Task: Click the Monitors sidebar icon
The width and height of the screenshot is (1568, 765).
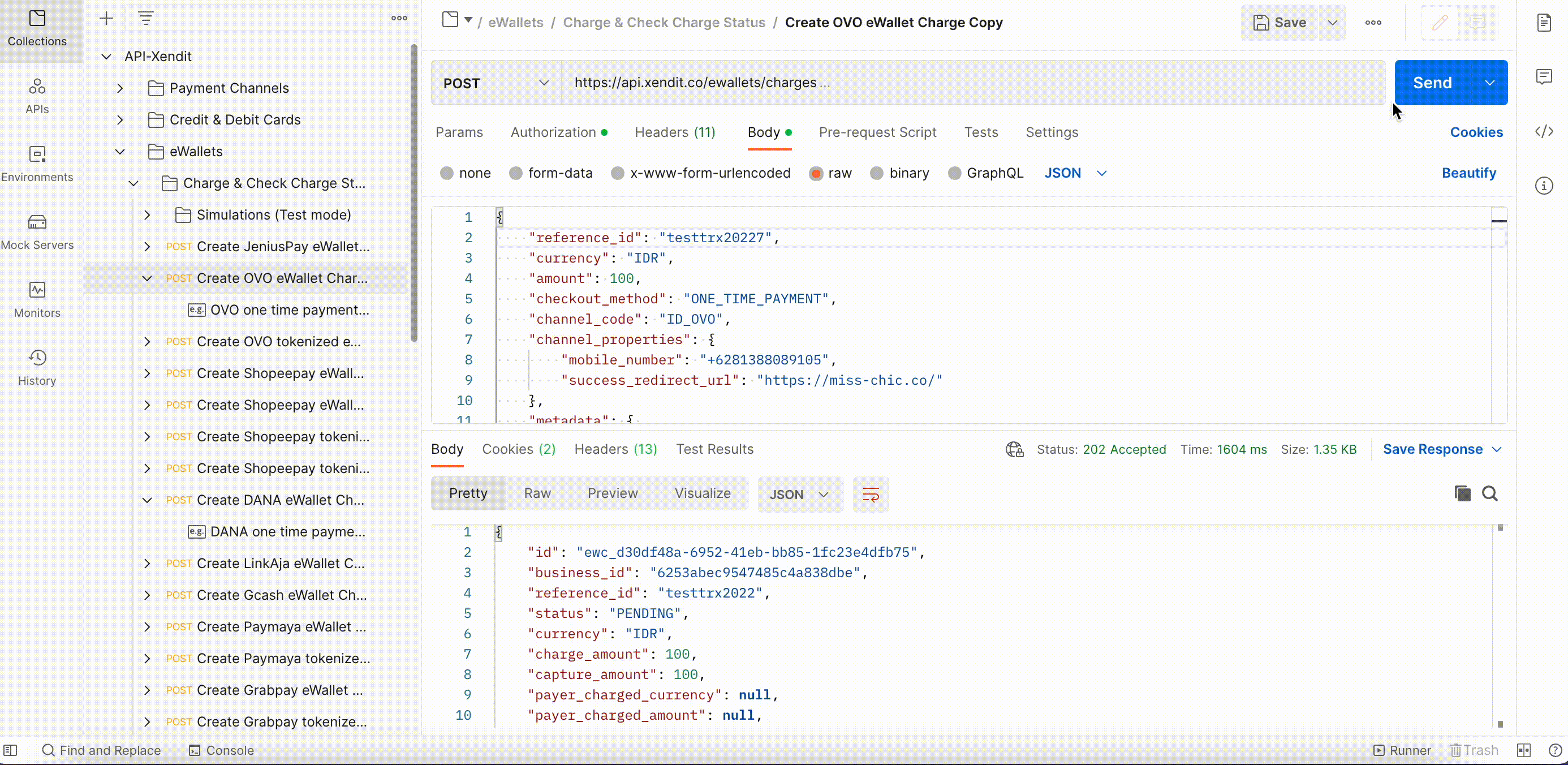Action: click(37, 299)
